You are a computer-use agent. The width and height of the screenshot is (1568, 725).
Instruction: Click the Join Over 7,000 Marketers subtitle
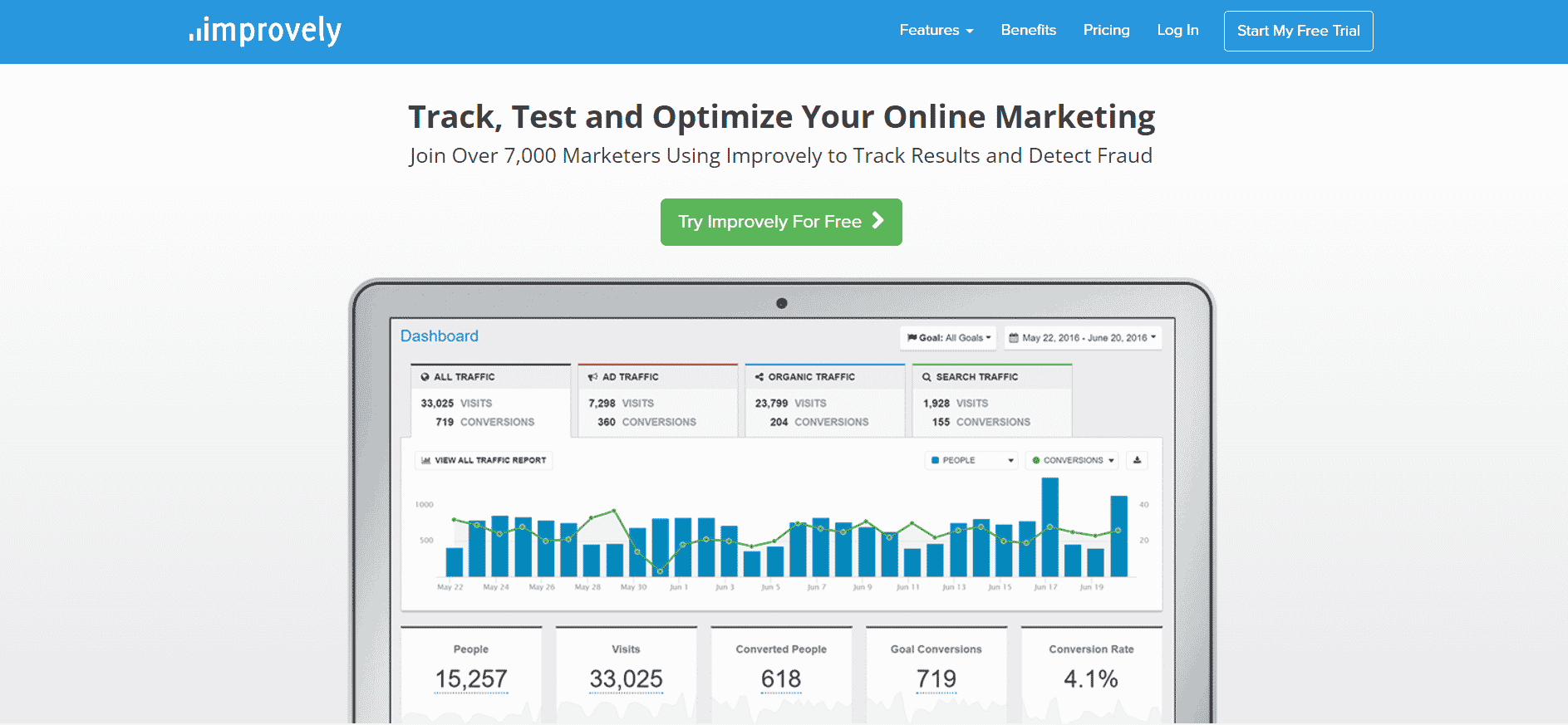tap(781, 156)
